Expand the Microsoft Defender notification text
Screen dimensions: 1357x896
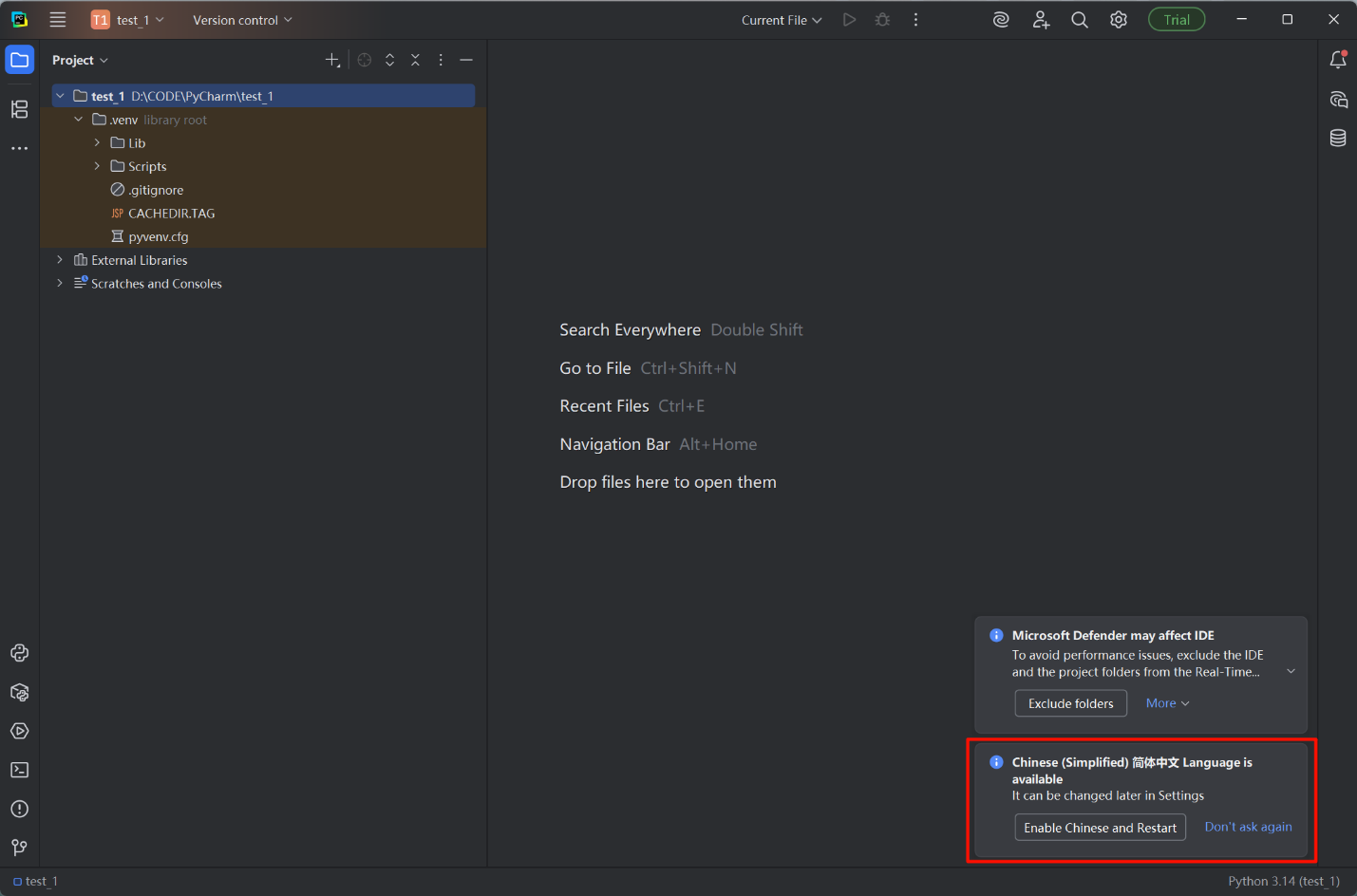(1291, 671)
